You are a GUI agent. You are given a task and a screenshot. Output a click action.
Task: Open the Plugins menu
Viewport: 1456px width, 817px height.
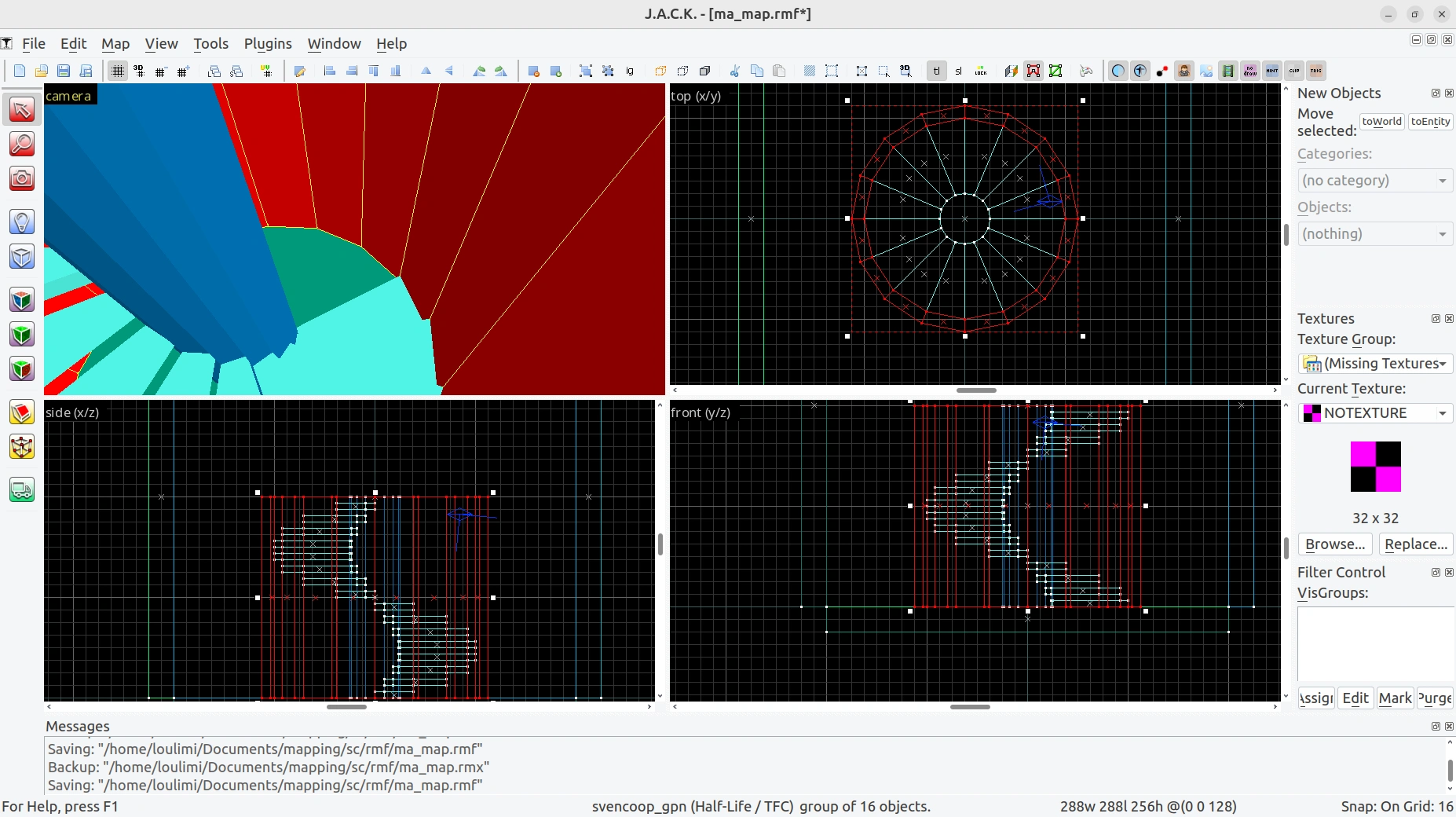268,44
